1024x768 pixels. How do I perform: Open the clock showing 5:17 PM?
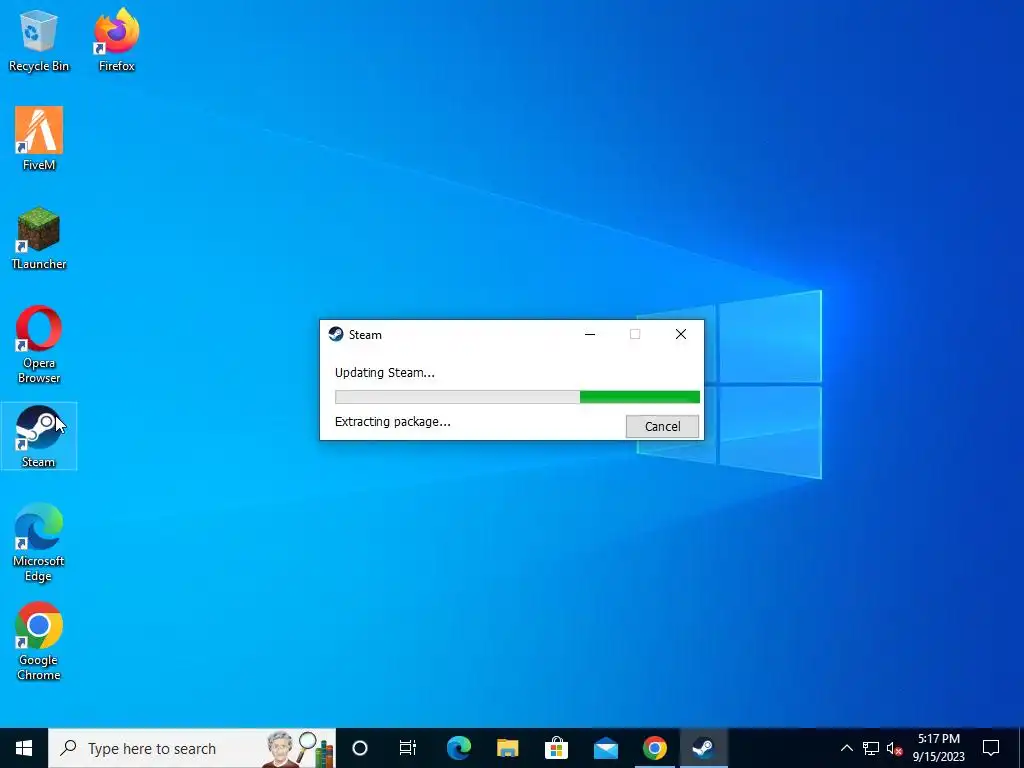tap(938, 748)
